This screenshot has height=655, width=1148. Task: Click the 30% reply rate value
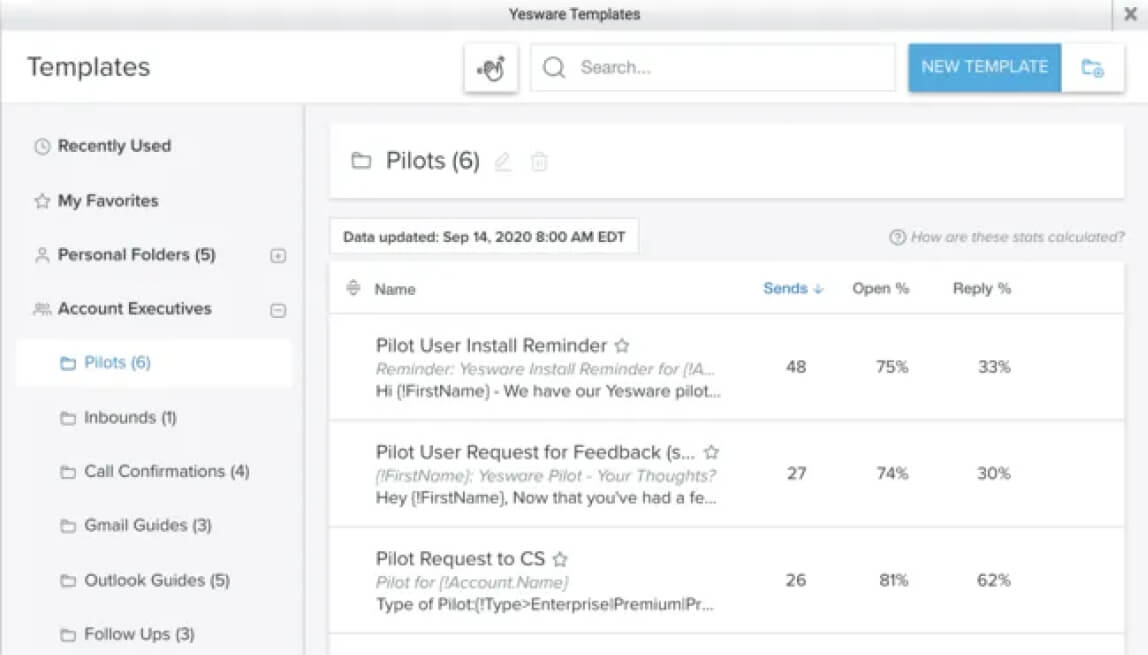pos(994,474)
